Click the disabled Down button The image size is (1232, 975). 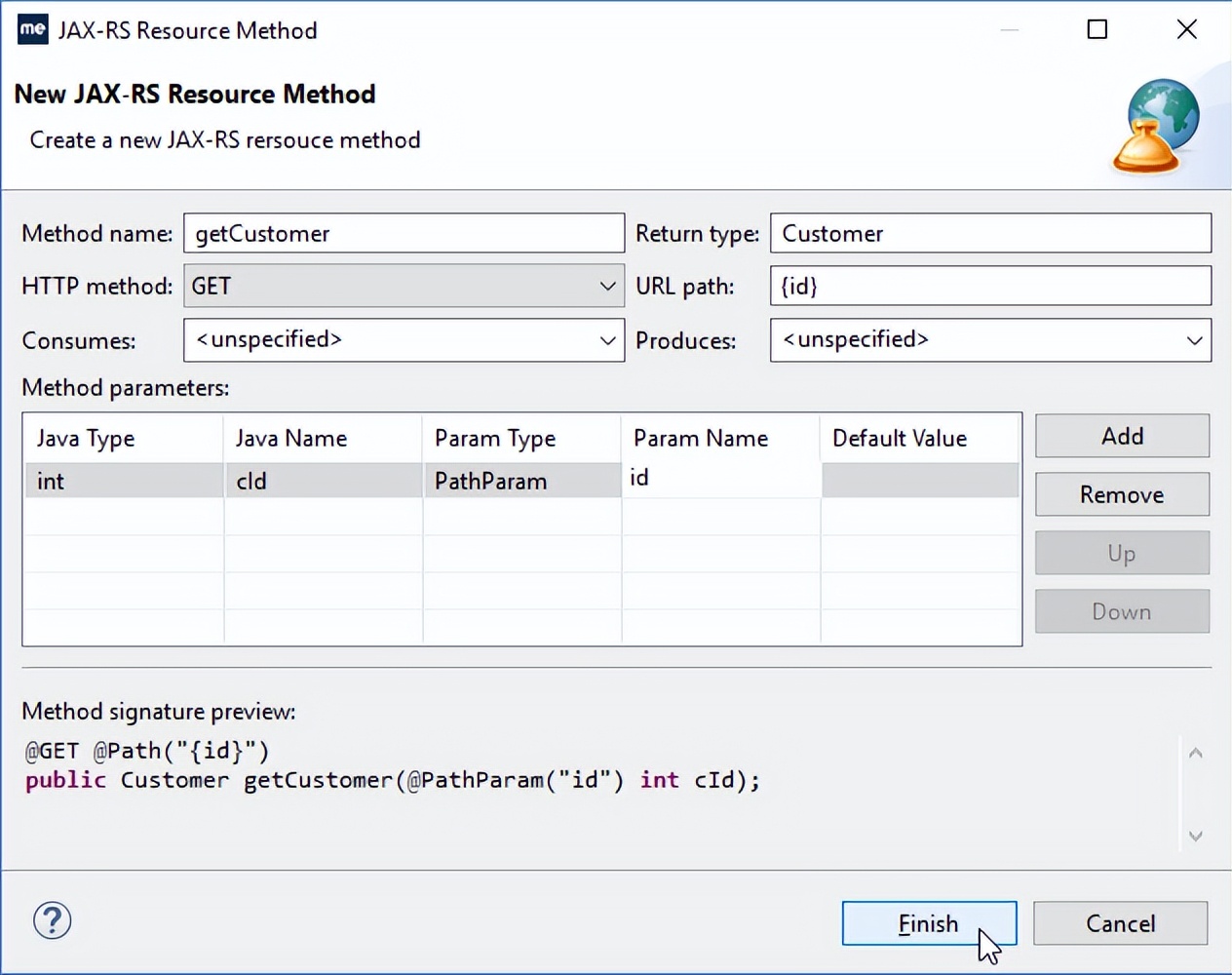click(1121, 611)
